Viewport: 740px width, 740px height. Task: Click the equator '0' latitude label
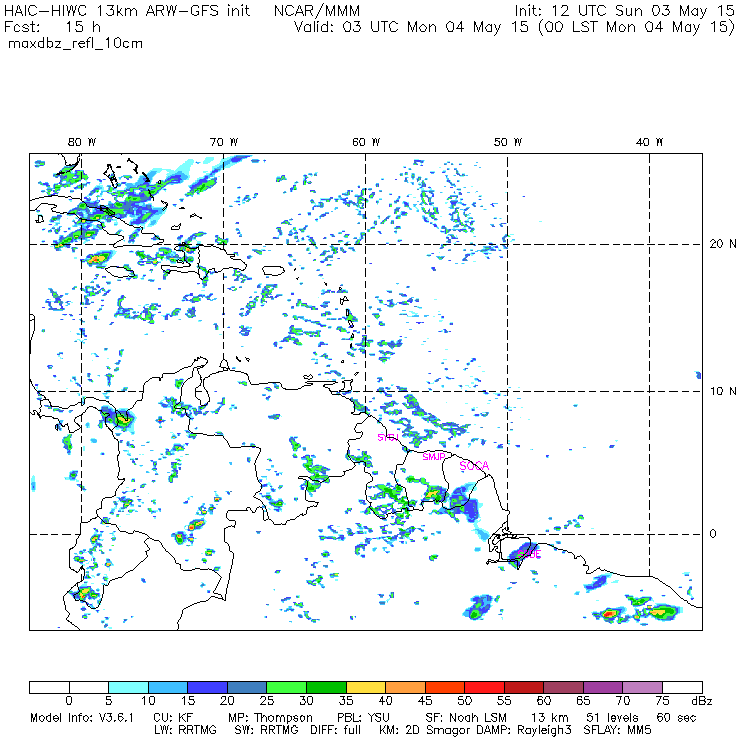pos(713,534)
